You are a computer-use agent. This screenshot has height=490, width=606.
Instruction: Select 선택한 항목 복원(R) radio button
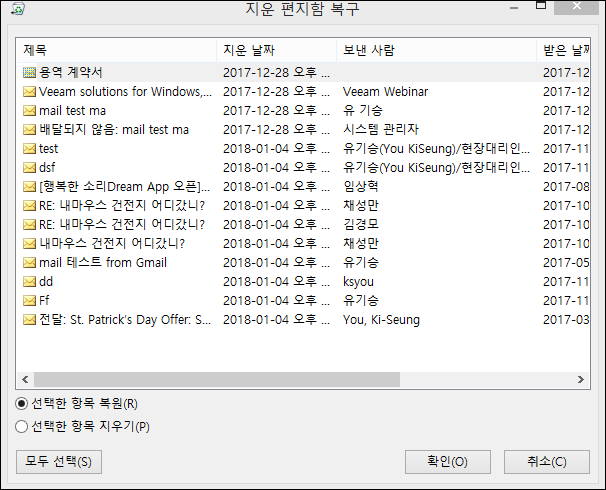coord(21,404)
